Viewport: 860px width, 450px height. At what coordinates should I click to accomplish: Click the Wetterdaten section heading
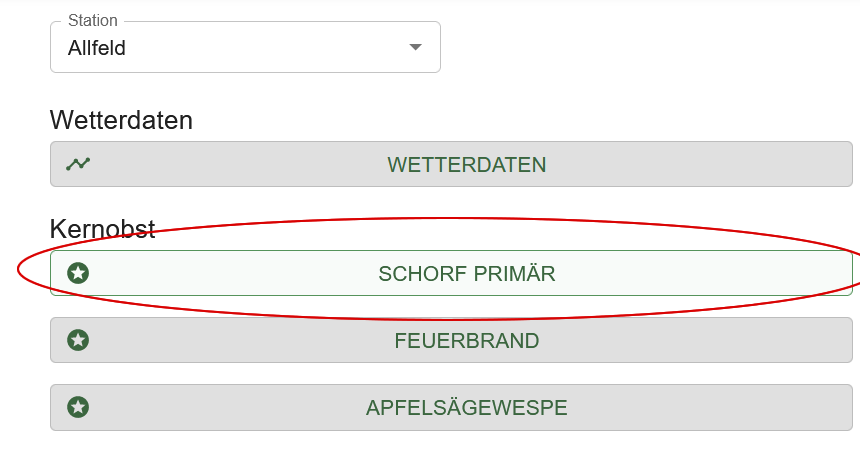coord(121,120)
